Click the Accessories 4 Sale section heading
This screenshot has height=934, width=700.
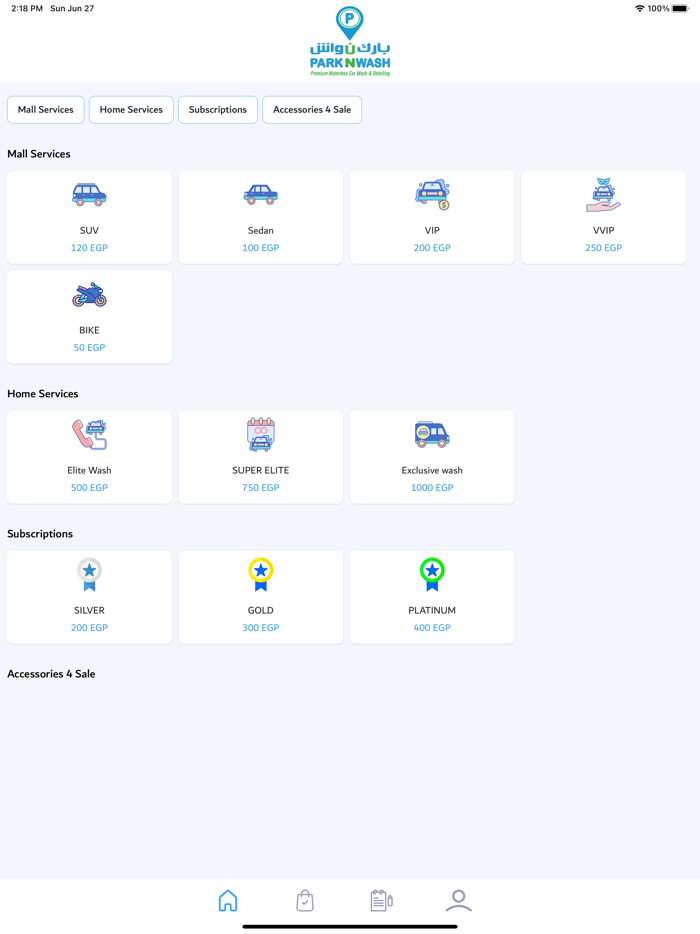pos(51,674)
